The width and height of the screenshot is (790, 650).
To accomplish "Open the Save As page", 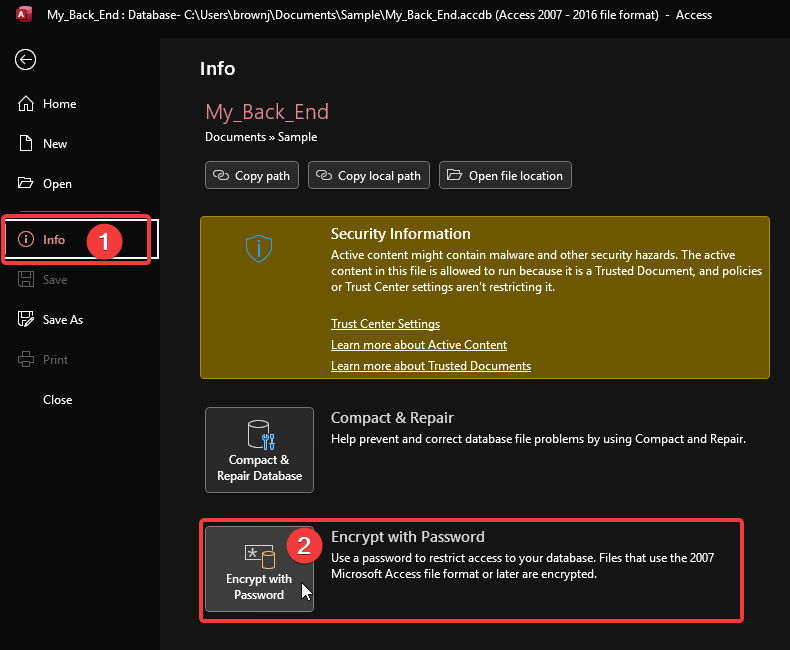I will [62, 320].
